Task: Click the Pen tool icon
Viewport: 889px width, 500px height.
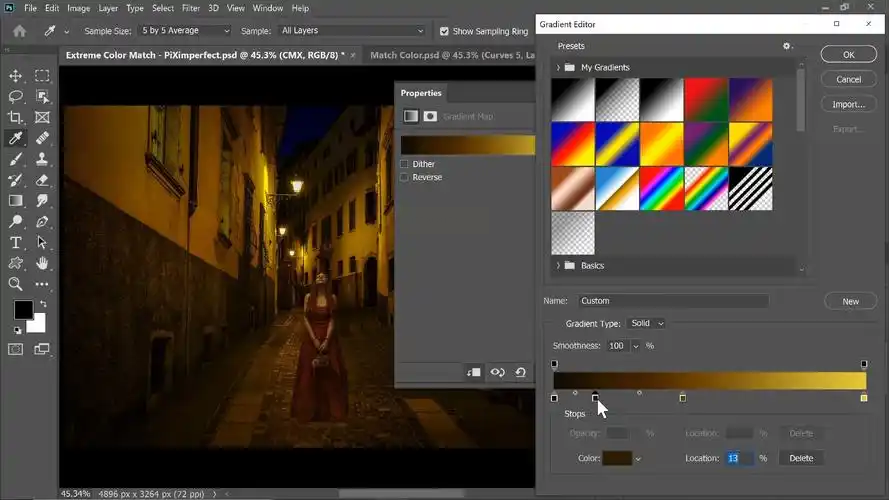Action: click(x=42, y=222)
